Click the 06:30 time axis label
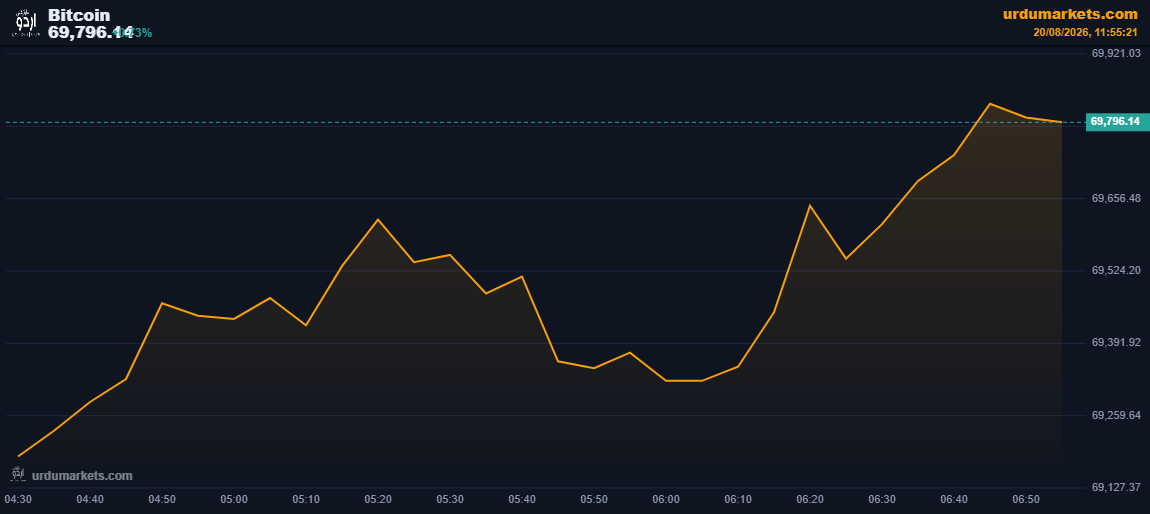Screen dimensions: 1150x514 pos(882,499)
